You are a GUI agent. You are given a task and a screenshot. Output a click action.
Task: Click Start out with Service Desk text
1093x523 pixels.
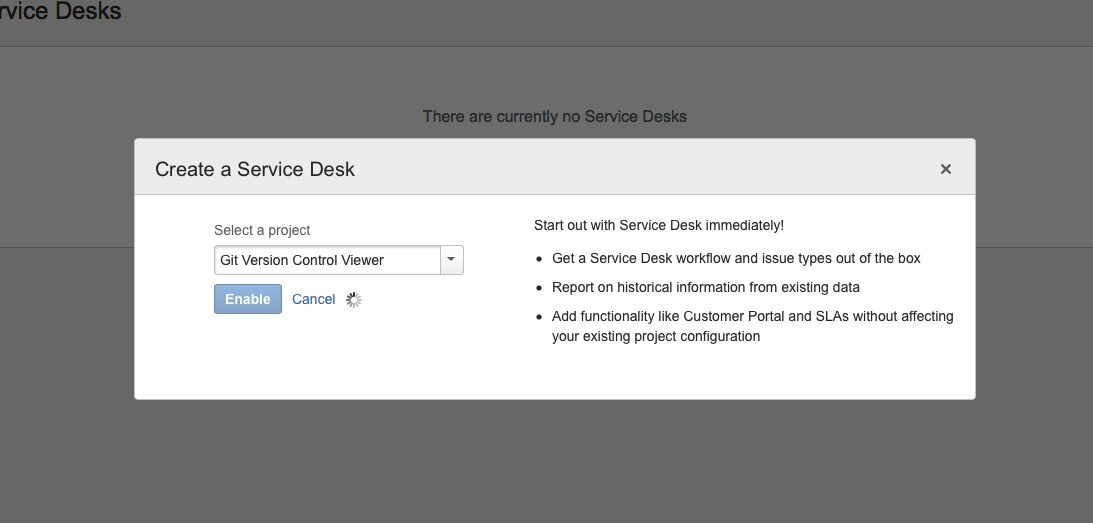[x=659, y=225]
